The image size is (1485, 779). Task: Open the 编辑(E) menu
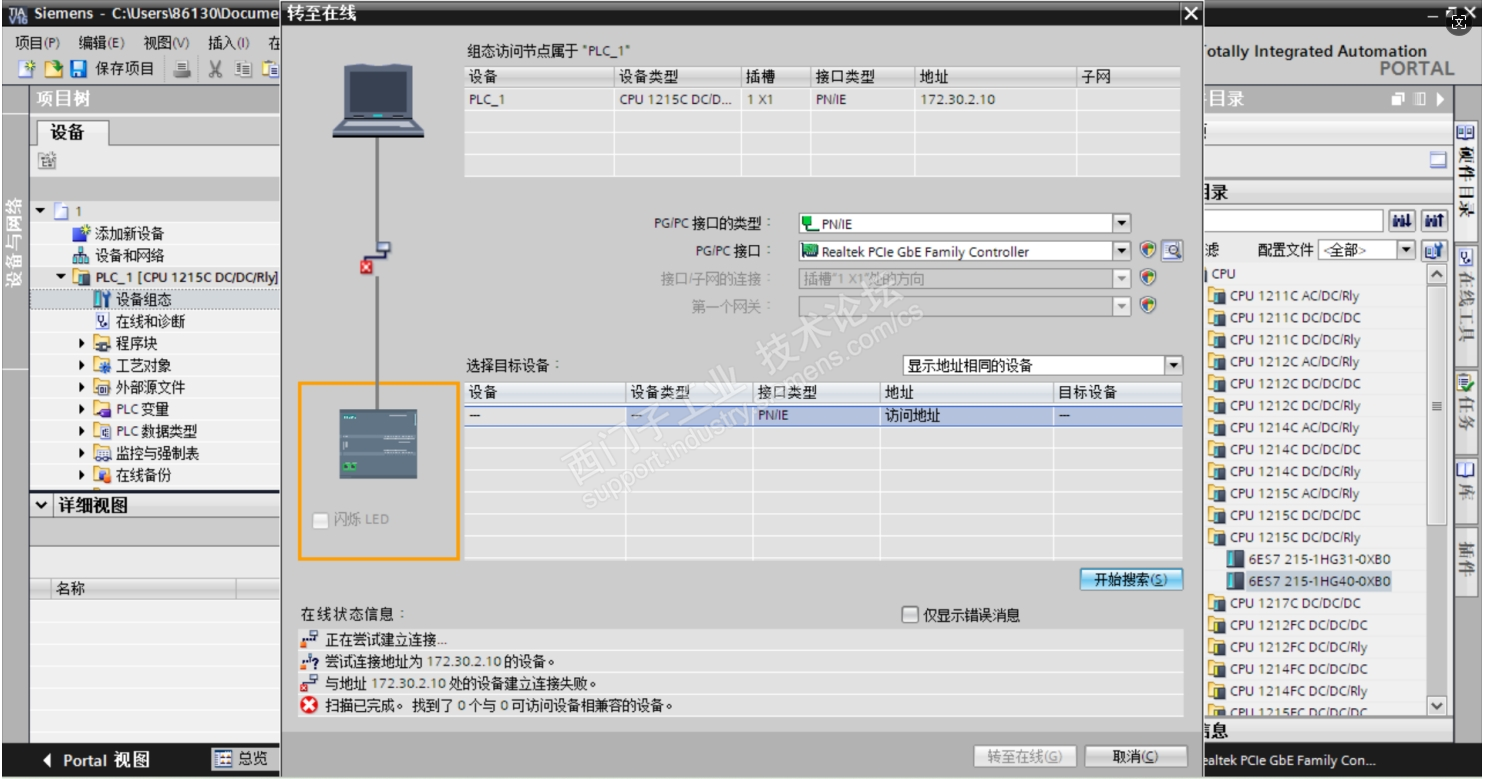click(x=102, y=43)
